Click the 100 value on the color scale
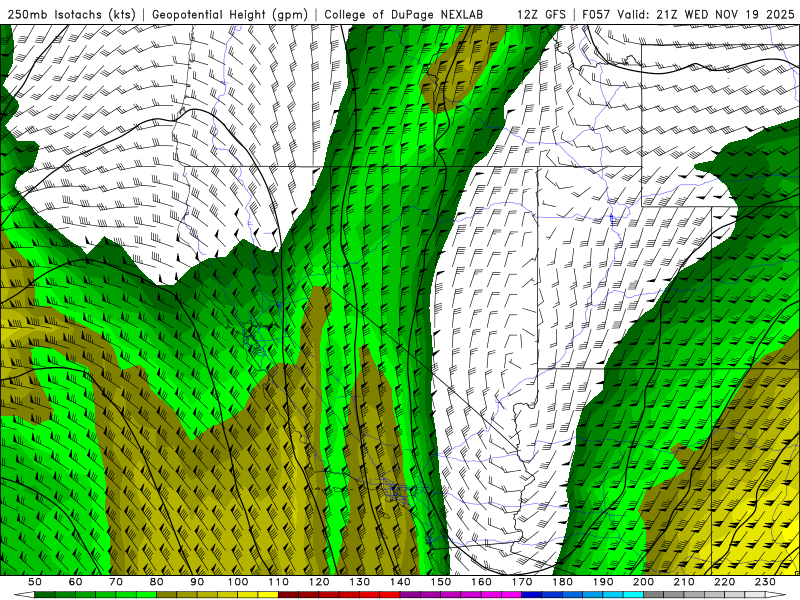This screenshot has height=600, width=800. pos(238,582)
